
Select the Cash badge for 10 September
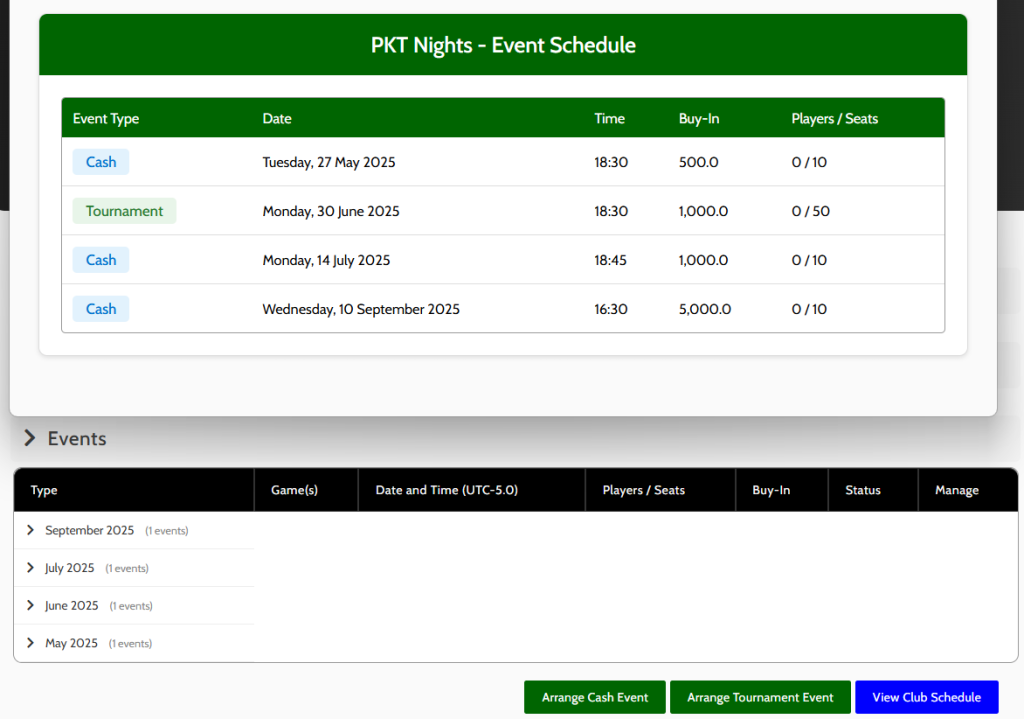point(101,309)
